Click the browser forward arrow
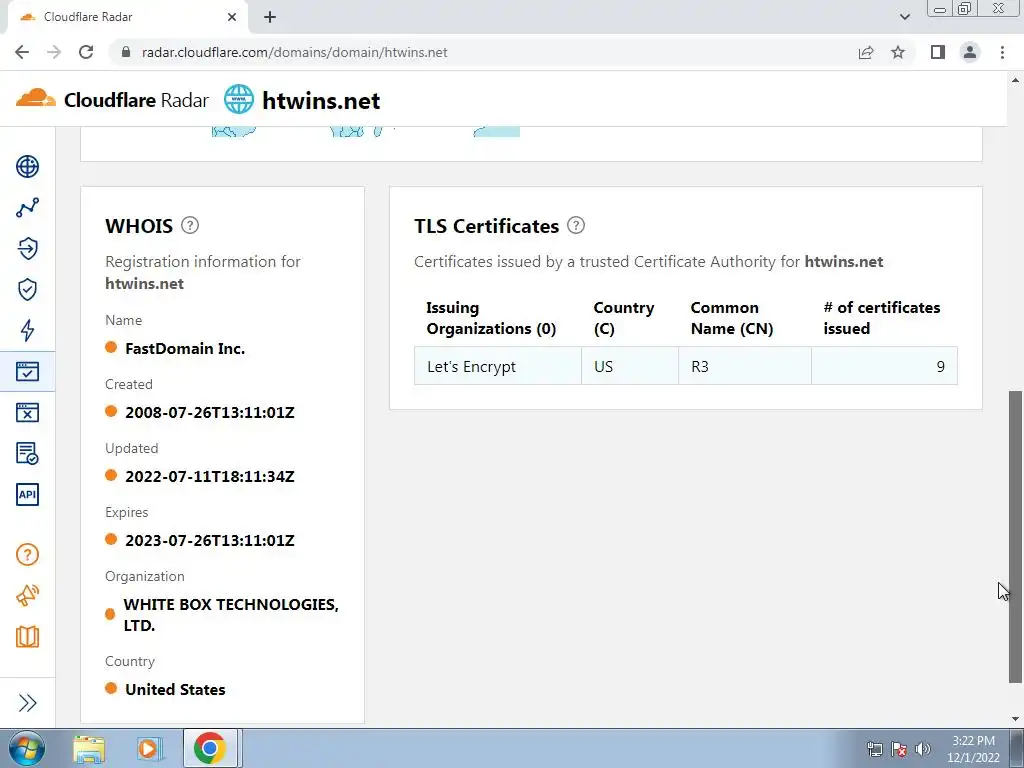The width and height of the screenshot is (1024, 768). click(x=54, y=52)
